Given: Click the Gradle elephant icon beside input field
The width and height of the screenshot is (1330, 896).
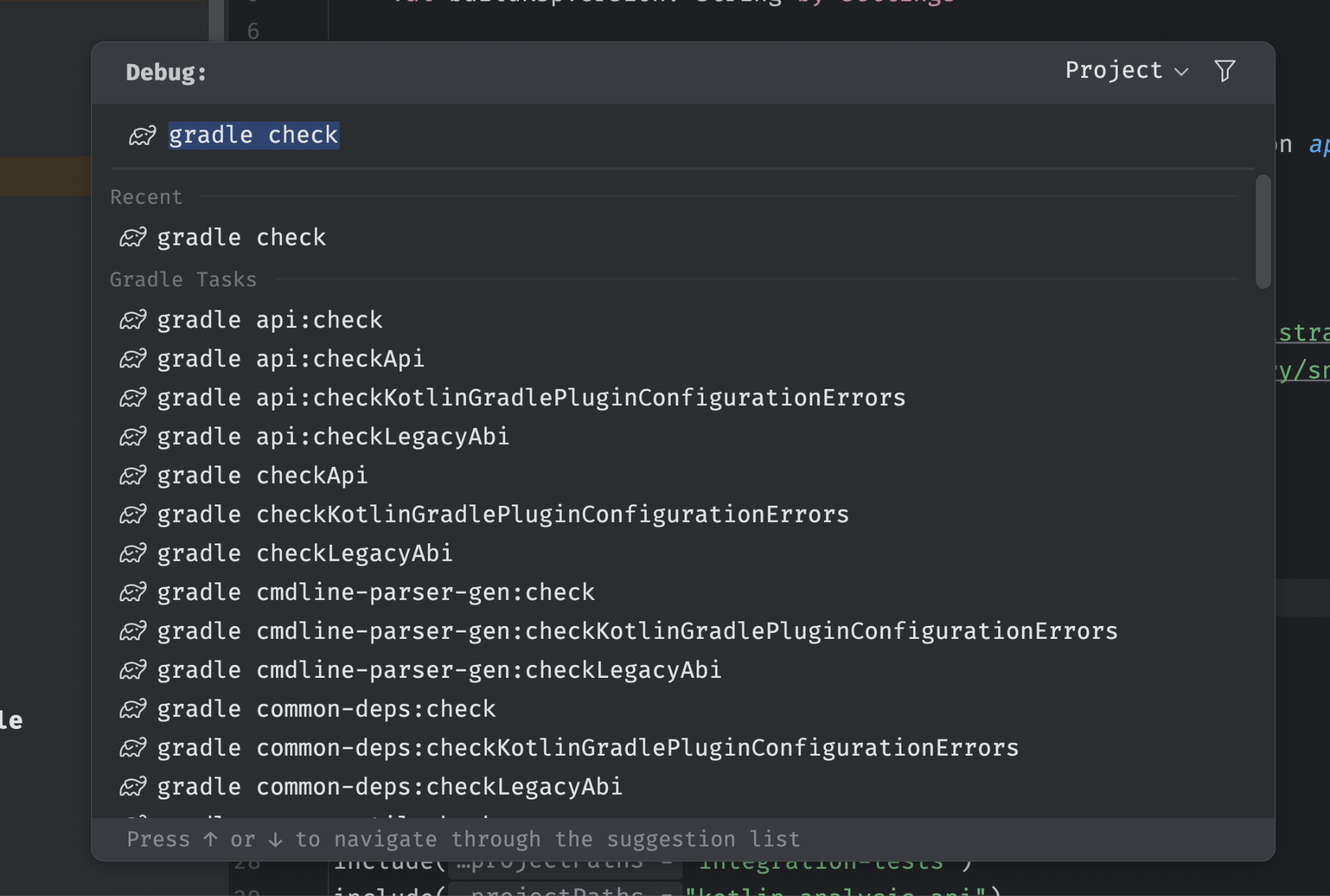Looking at the screenshot, I should (142, 136).
